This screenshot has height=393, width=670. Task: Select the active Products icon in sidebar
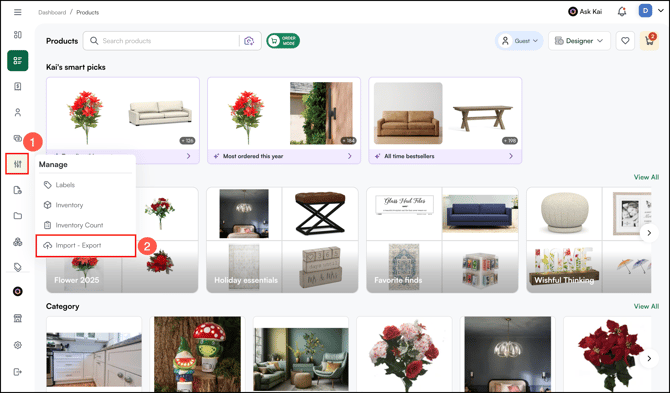point(18,61)
